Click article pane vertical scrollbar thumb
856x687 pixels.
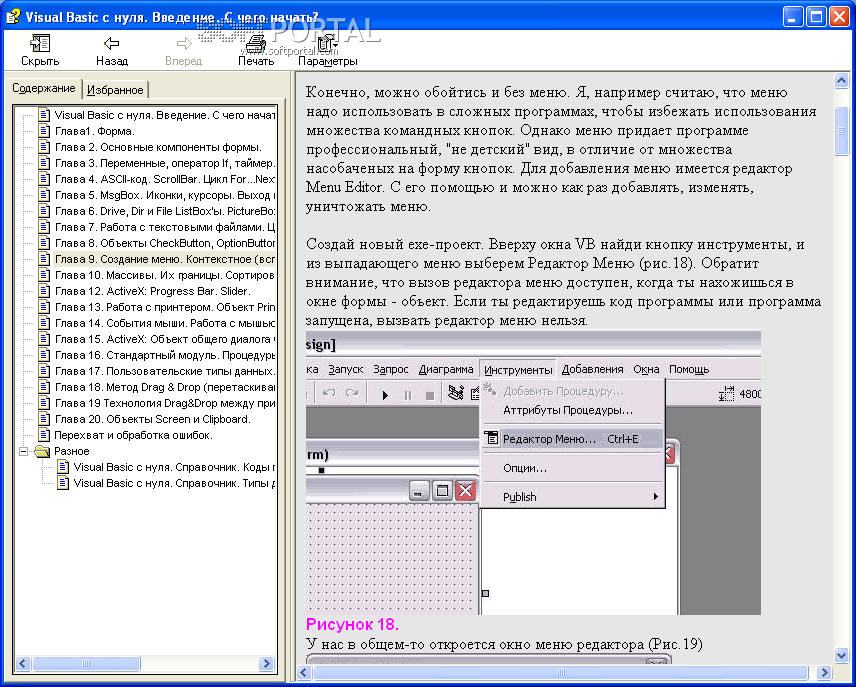click(x=841, y=131)
